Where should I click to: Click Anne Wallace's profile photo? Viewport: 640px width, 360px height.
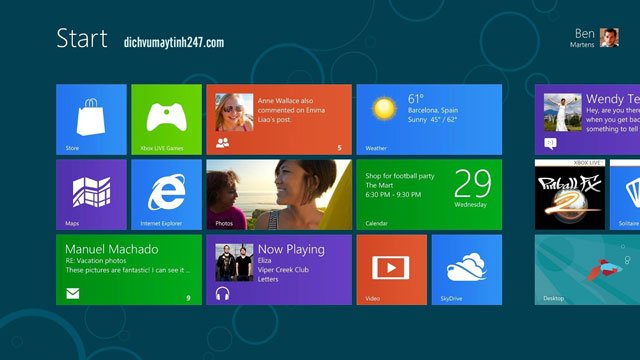coord(234,112)
